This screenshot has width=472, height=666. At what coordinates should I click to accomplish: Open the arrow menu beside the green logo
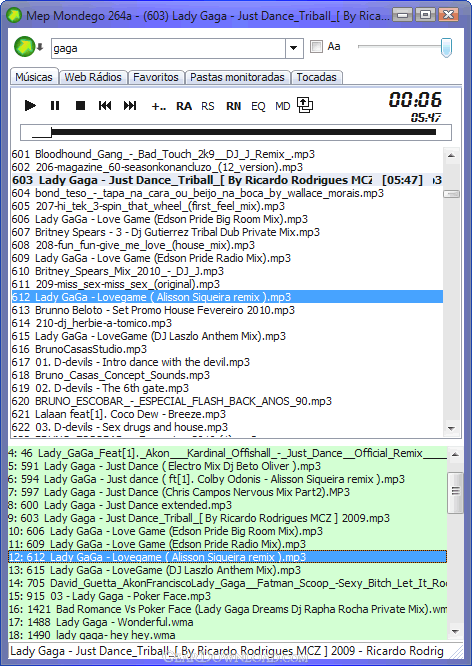pos(40,47)
